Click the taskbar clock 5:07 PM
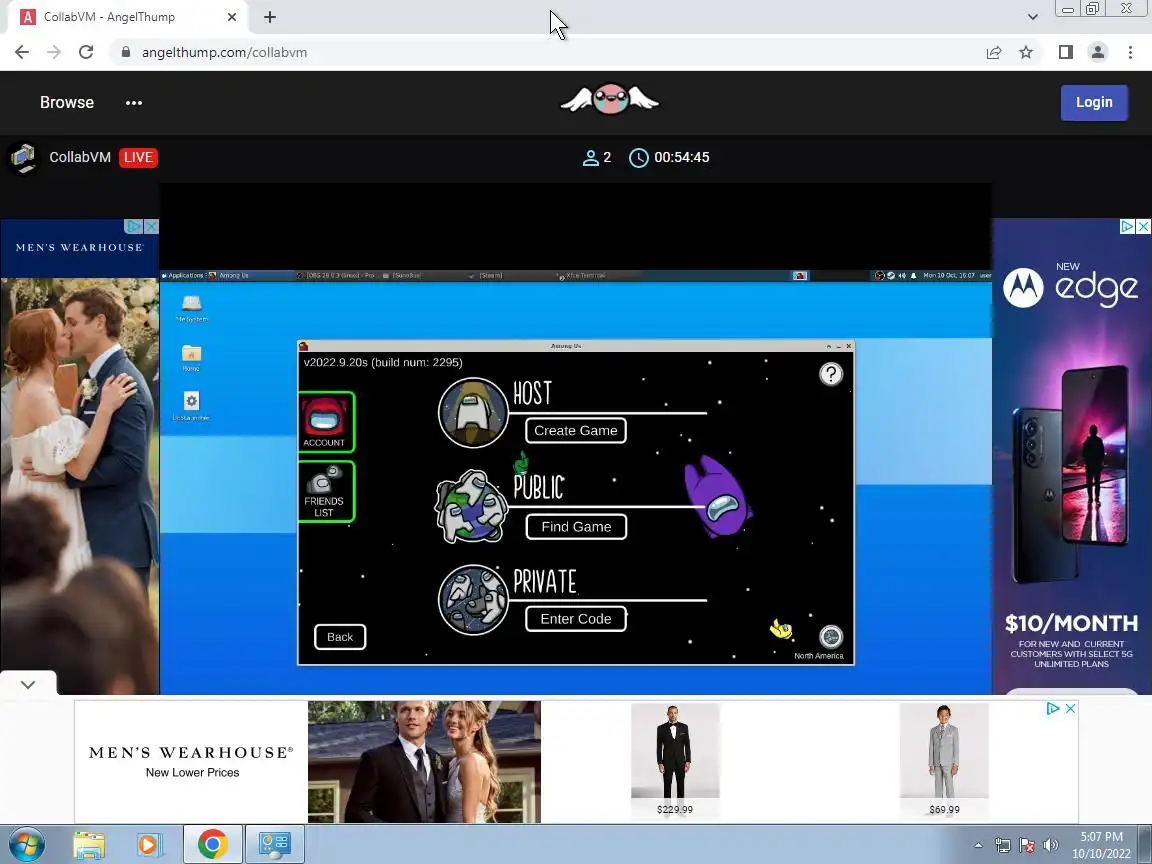1152x864 pixels. click(1101, 845)
